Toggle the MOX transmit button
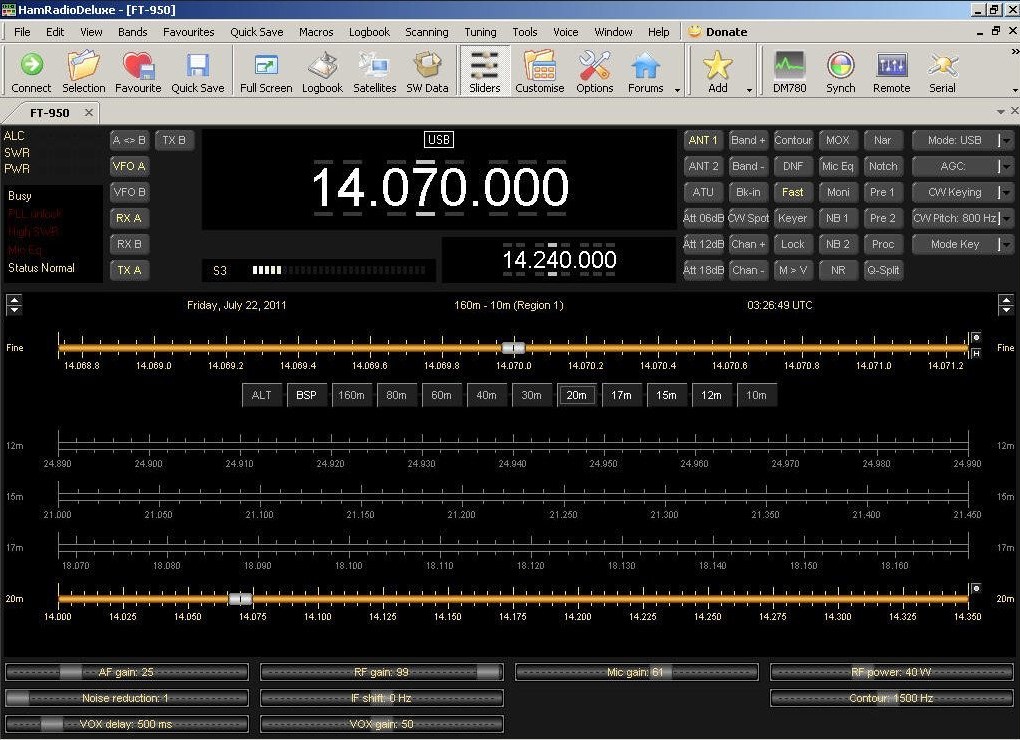The image size is (1020, 740). pyautogui.click(x=838, y=140)
